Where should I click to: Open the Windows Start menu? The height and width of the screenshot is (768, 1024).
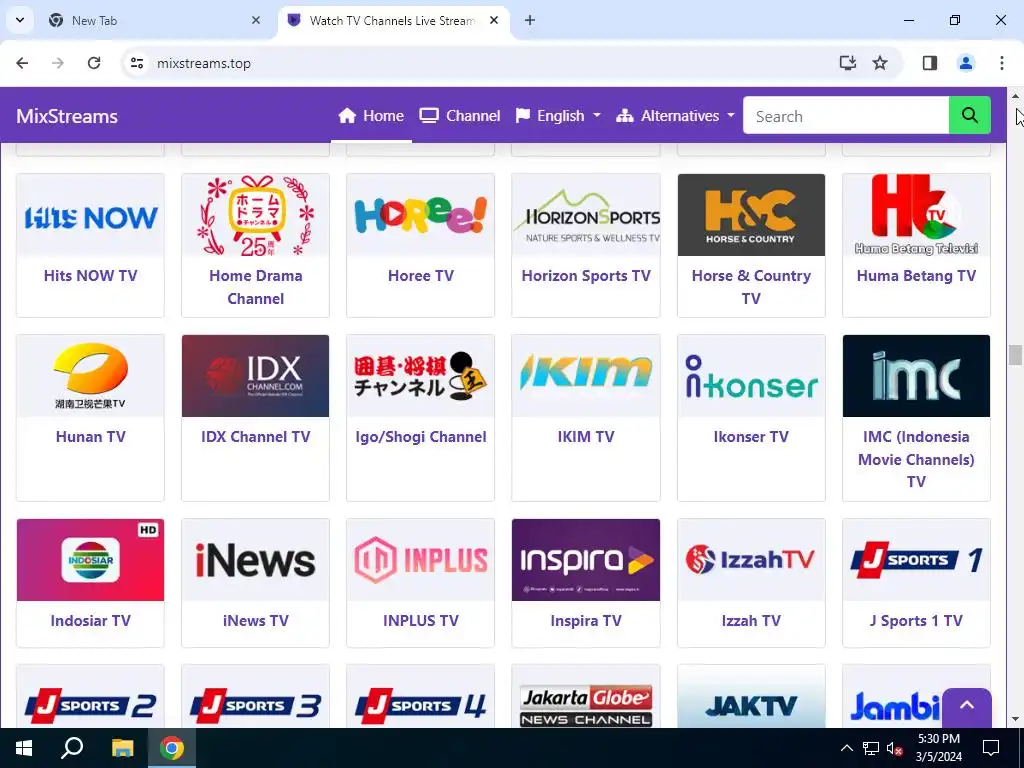24,748
